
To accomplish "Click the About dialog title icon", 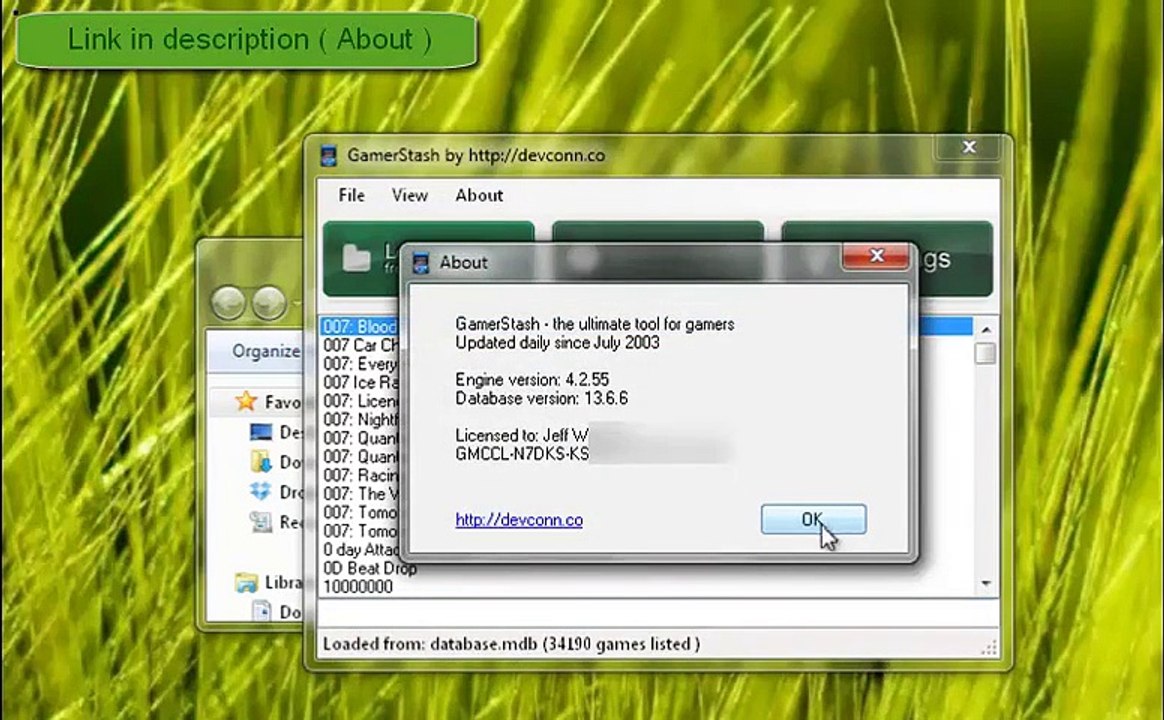I will coord(421,262).
